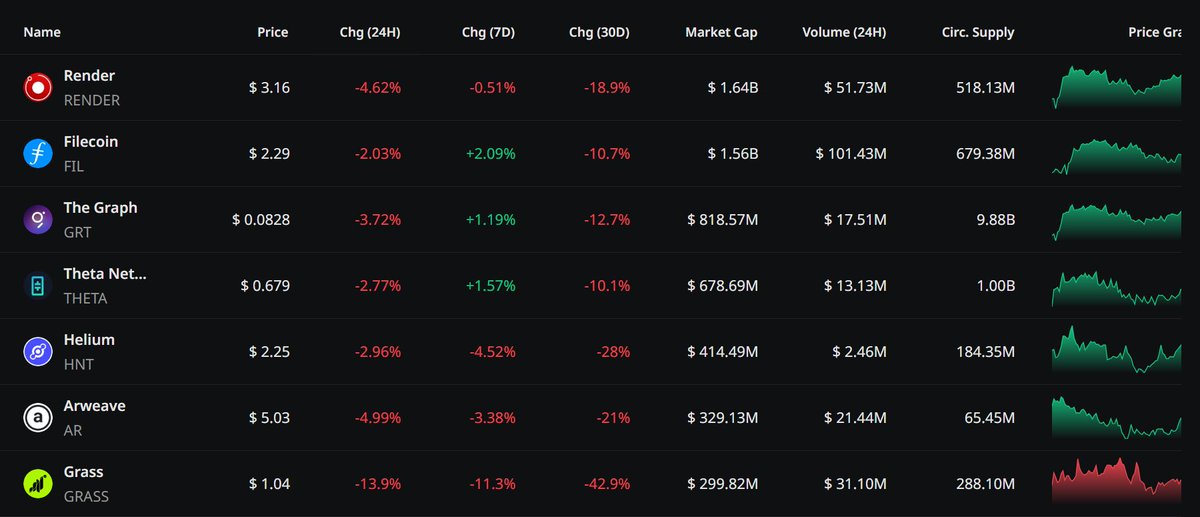Click The Graph coin logo icon

click(38, 220)
